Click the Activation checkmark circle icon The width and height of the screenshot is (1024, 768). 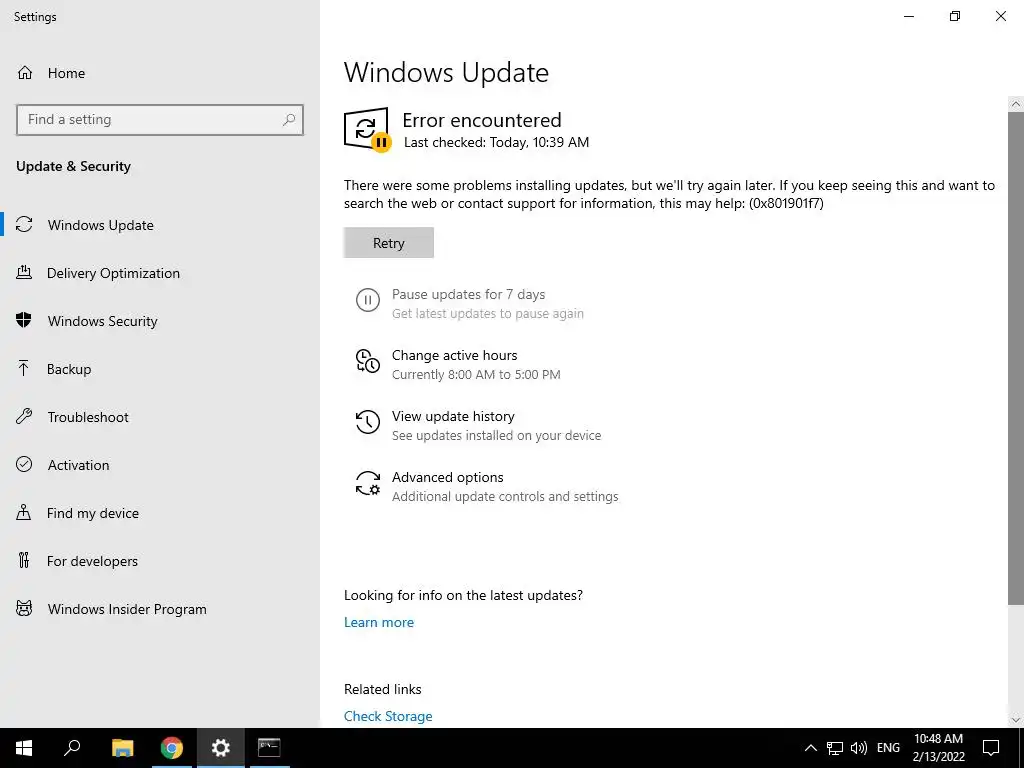(x=24, y=464)
